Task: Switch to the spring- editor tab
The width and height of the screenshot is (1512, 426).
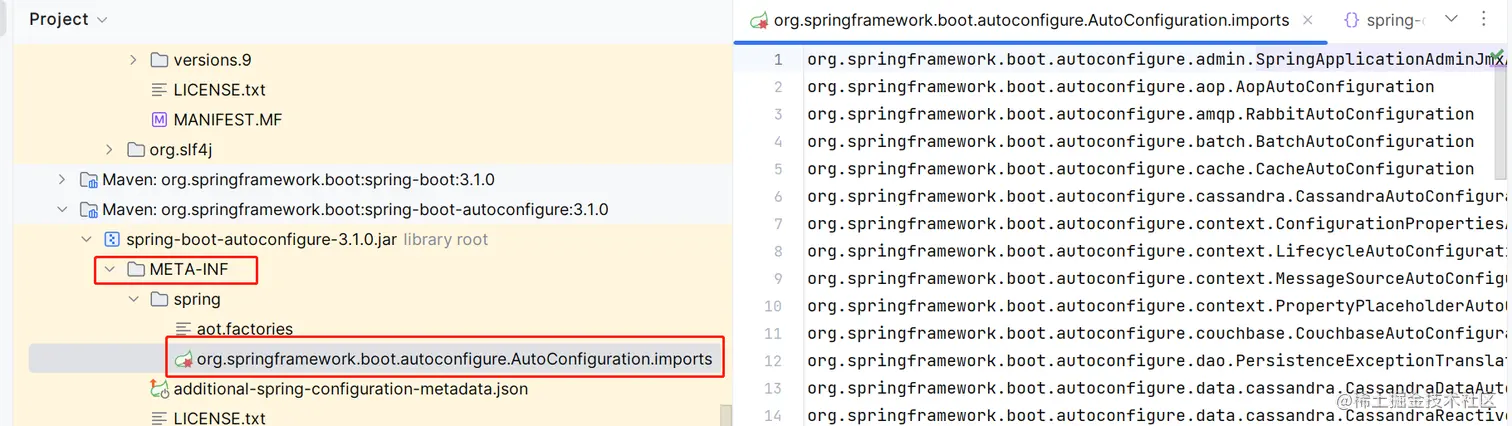Action: [1394, 20]
